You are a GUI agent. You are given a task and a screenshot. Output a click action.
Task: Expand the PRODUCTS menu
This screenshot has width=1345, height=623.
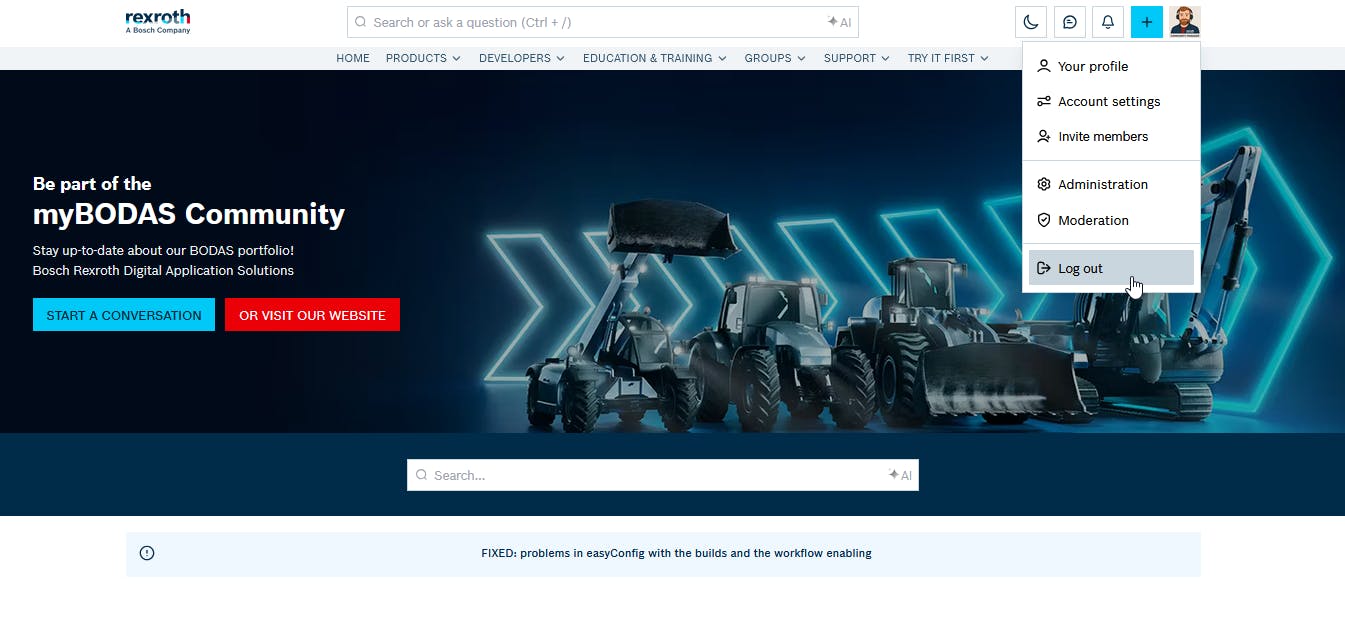click(423, 58)
